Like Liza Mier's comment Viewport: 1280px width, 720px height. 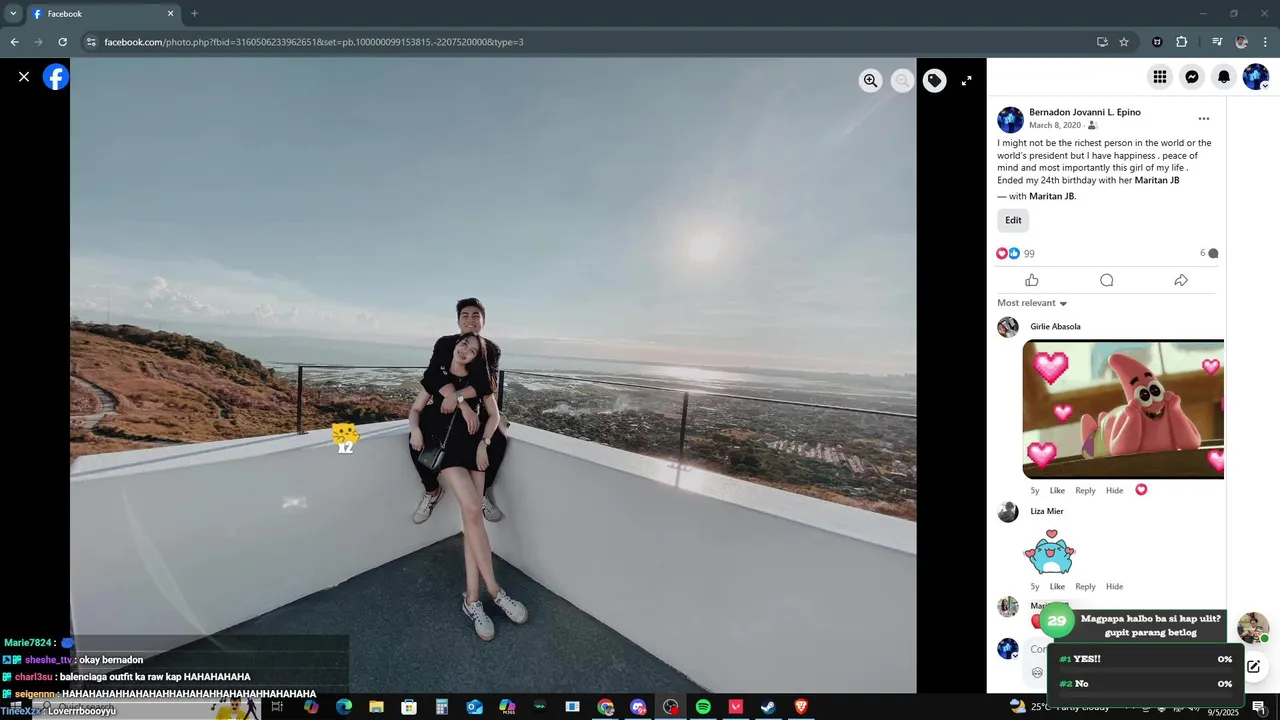click(x=1057, y=587)
